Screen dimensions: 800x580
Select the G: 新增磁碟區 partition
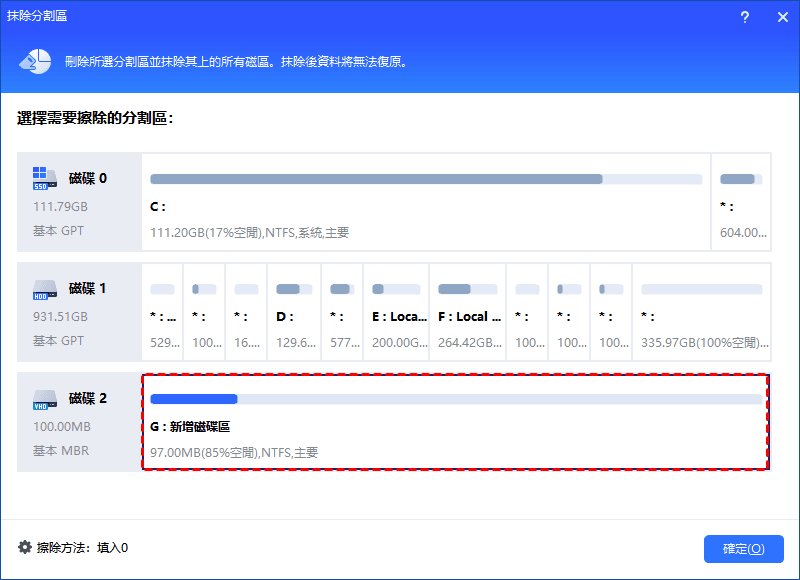(x=455, y=422)
